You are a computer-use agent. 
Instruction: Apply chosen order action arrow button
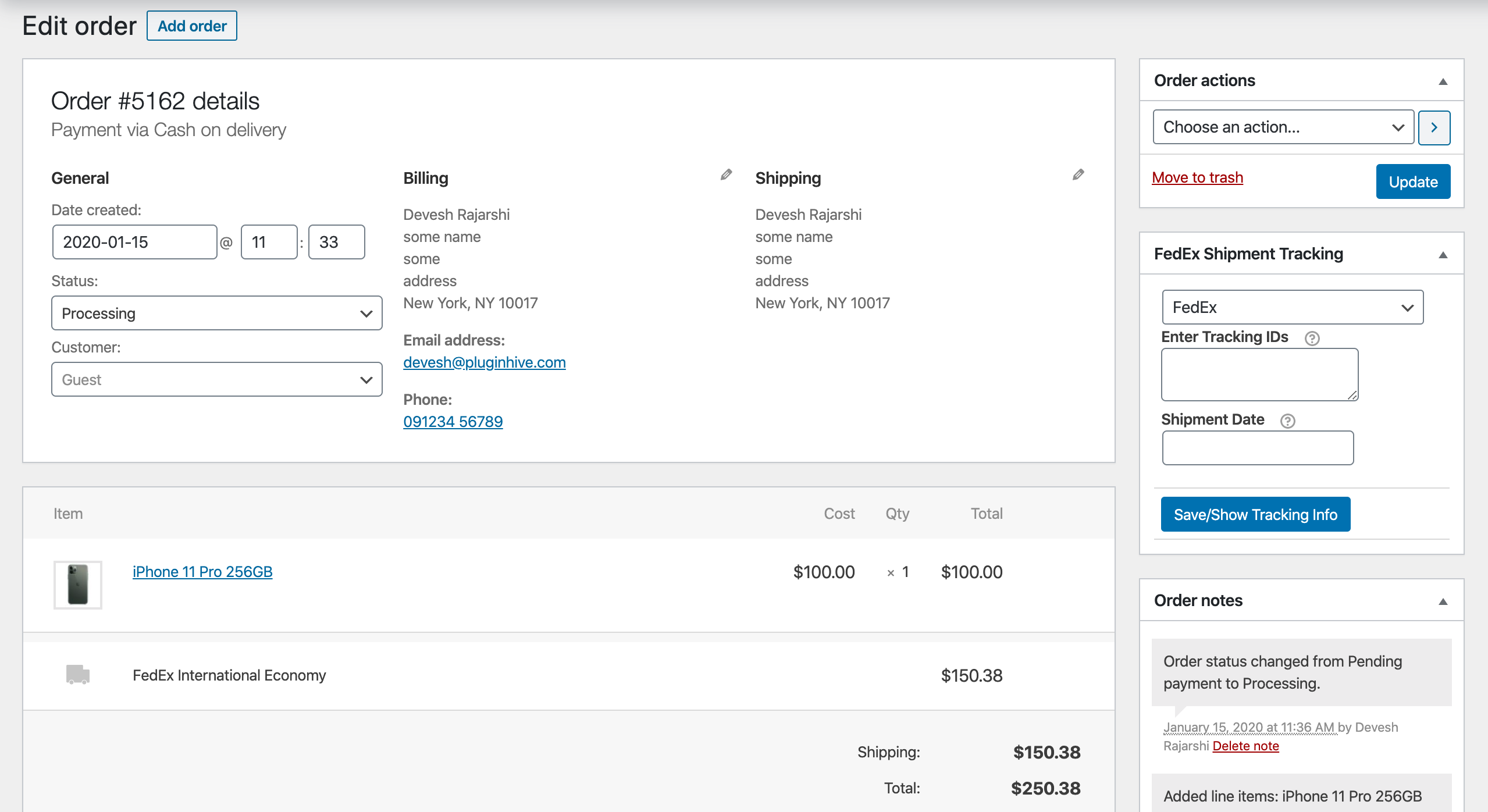[x=1434, y=127]
